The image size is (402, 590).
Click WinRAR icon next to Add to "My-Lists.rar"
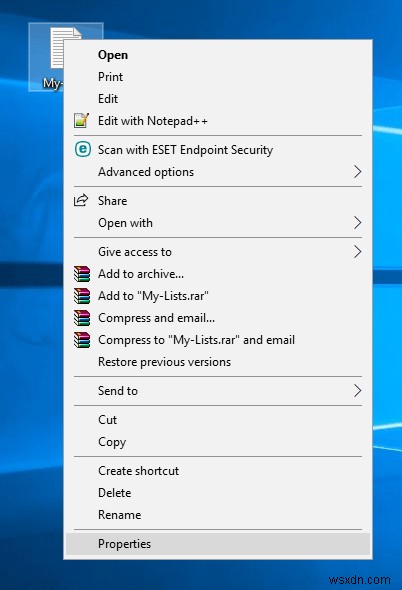[x=82, y=296]
